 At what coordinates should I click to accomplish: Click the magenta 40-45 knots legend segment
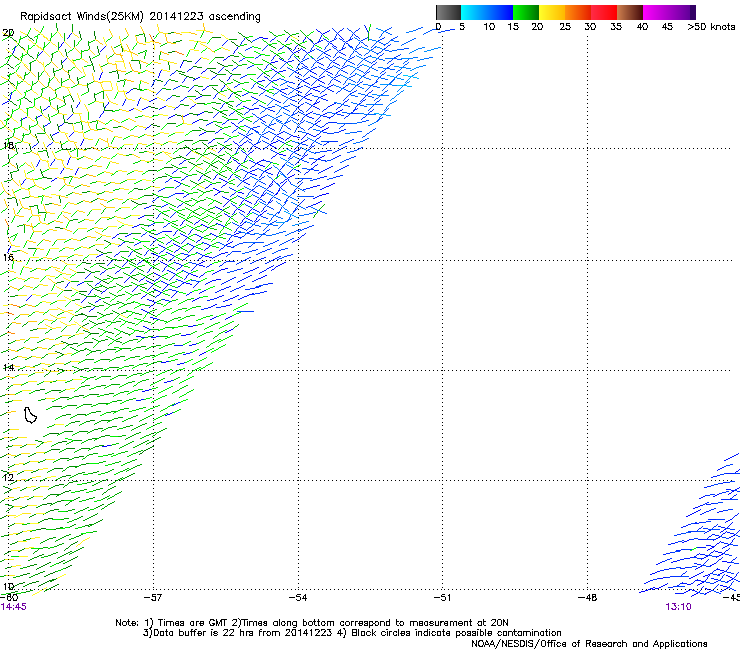point(656,12)
